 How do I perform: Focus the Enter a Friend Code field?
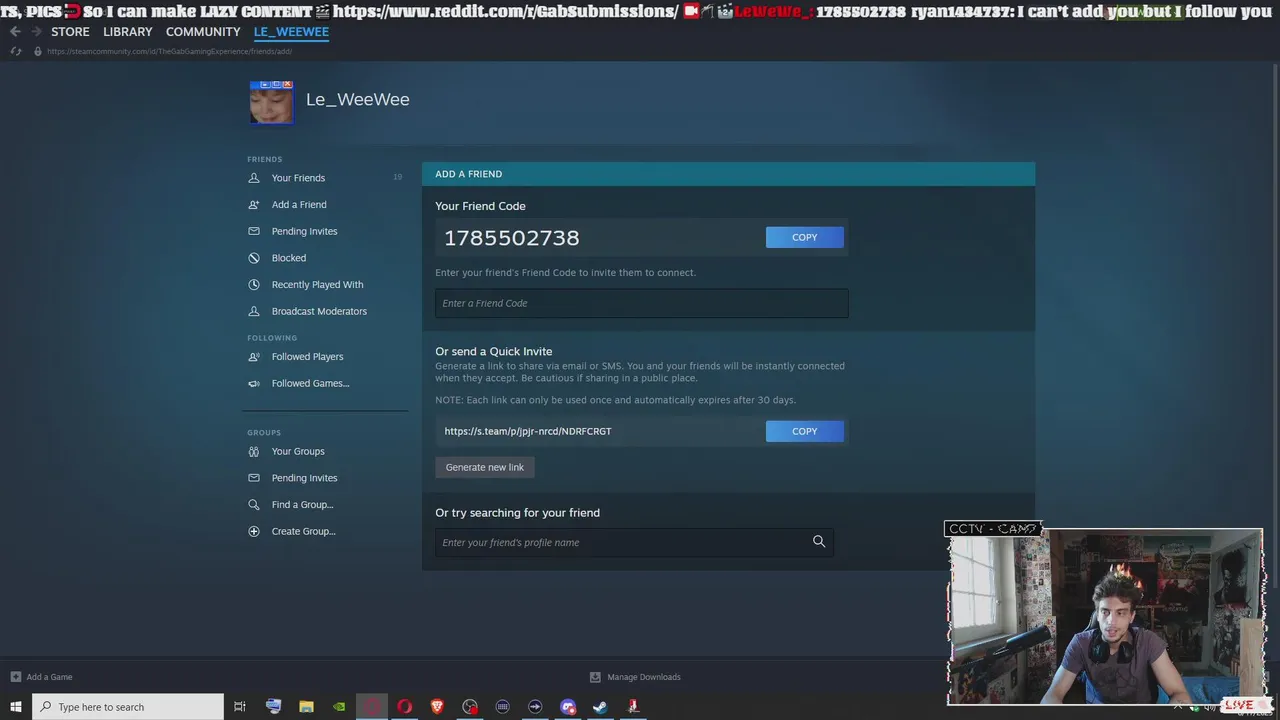click(x=641, y=303)
